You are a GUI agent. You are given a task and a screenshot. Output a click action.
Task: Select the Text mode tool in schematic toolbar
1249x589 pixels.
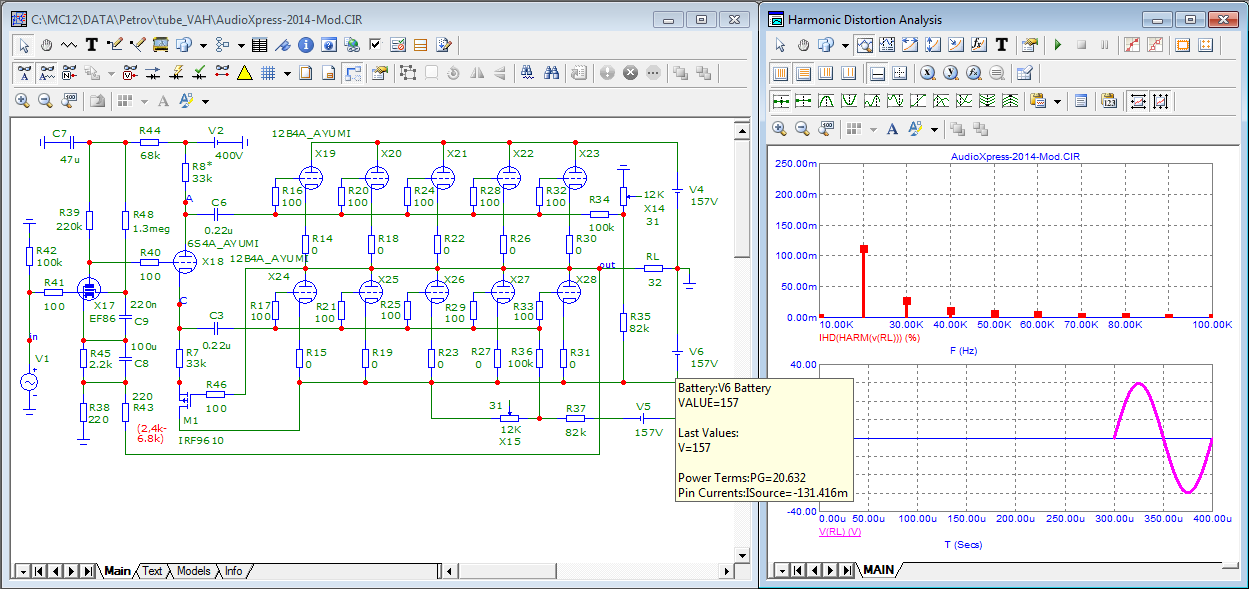(91, 45)
